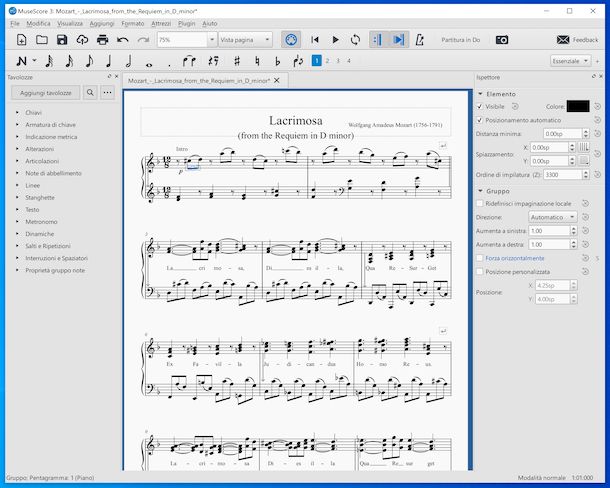Save the score with the floppy icon

click(x=62, y=40)
